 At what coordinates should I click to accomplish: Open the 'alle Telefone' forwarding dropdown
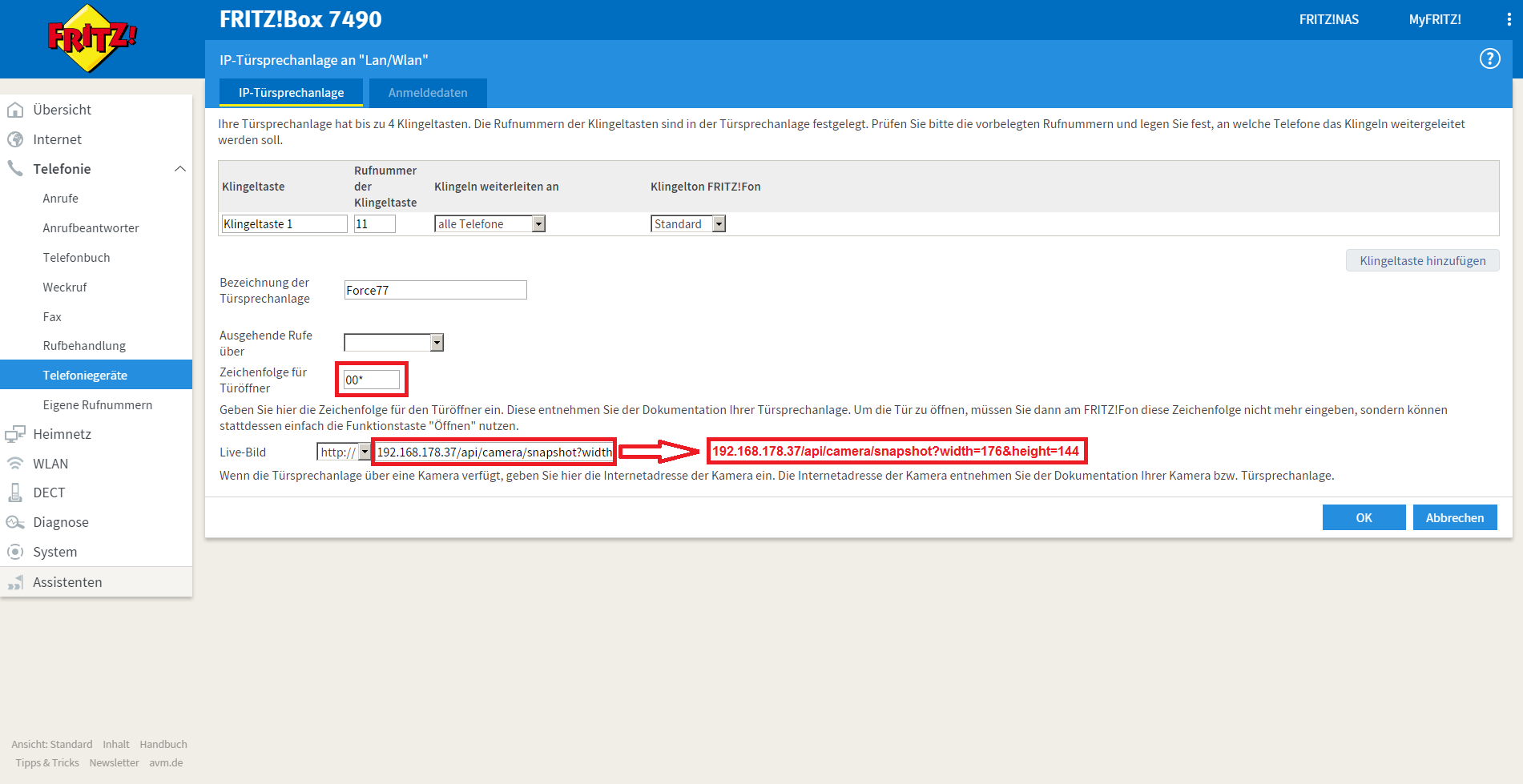(538, 224)
